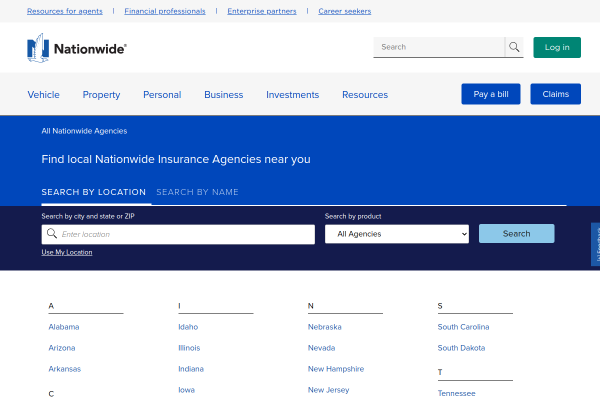Click the light blue Search button
Viewport: 600px width, 400px height.
(x=516, y=233)
